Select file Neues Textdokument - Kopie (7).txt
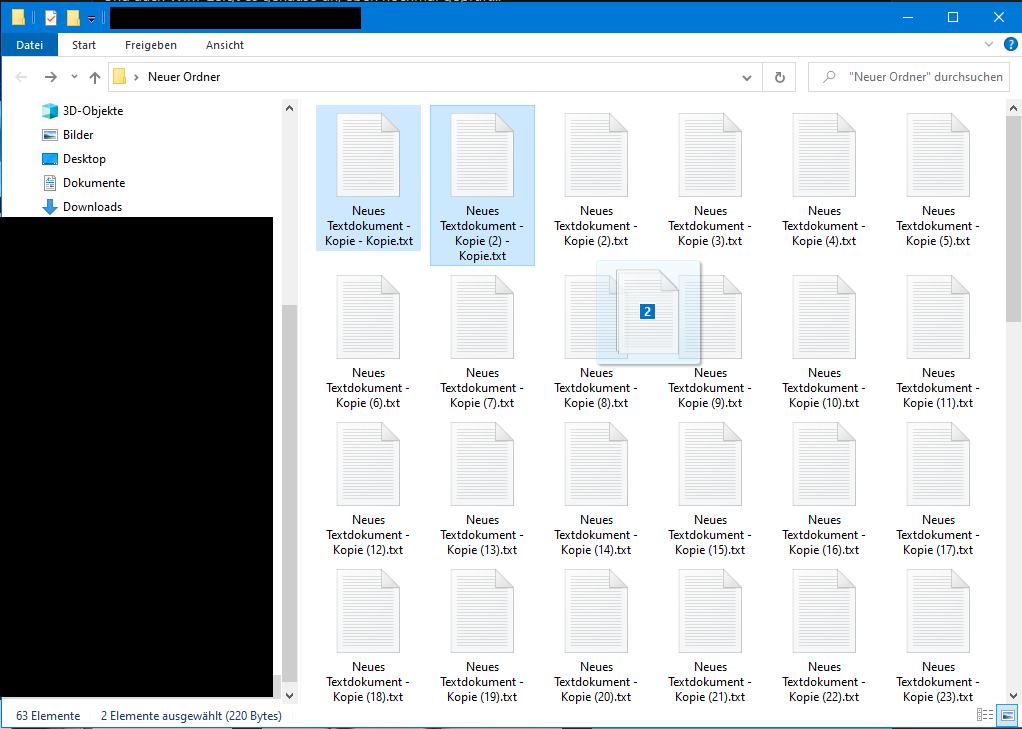The image size is (1022, 729). (x=482, y=341)
